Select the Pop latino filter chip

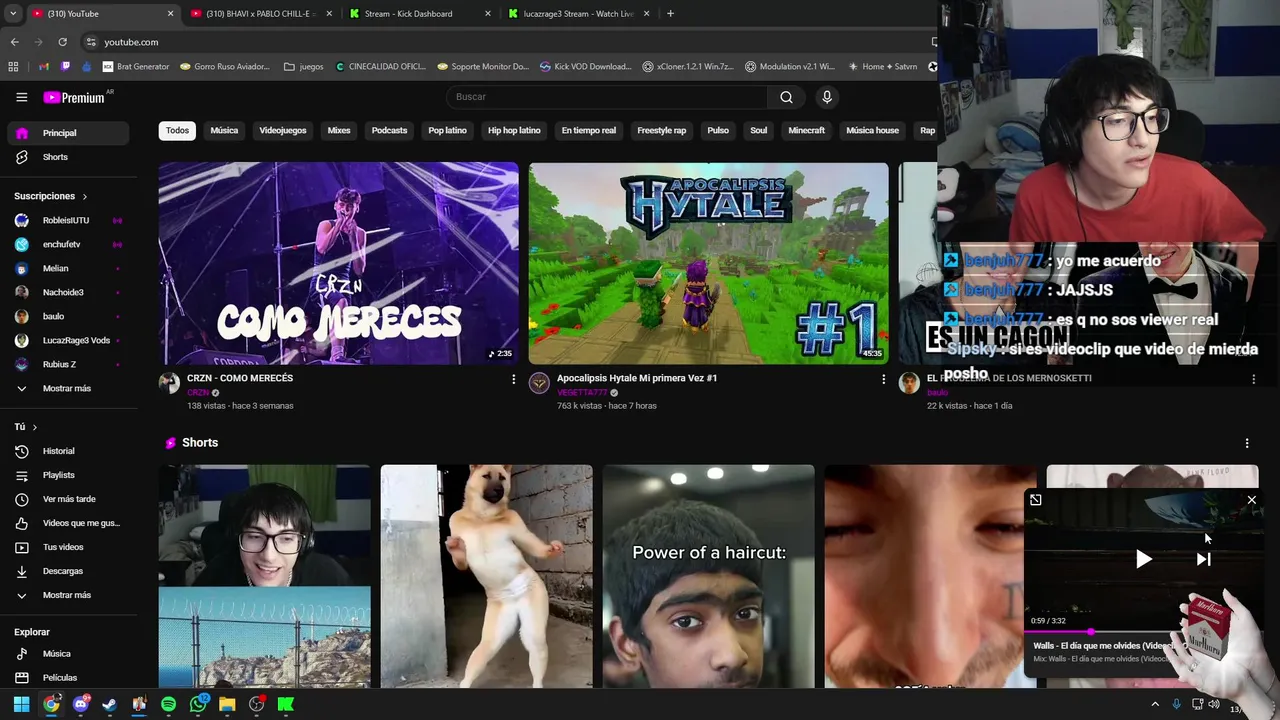(447, 131)
